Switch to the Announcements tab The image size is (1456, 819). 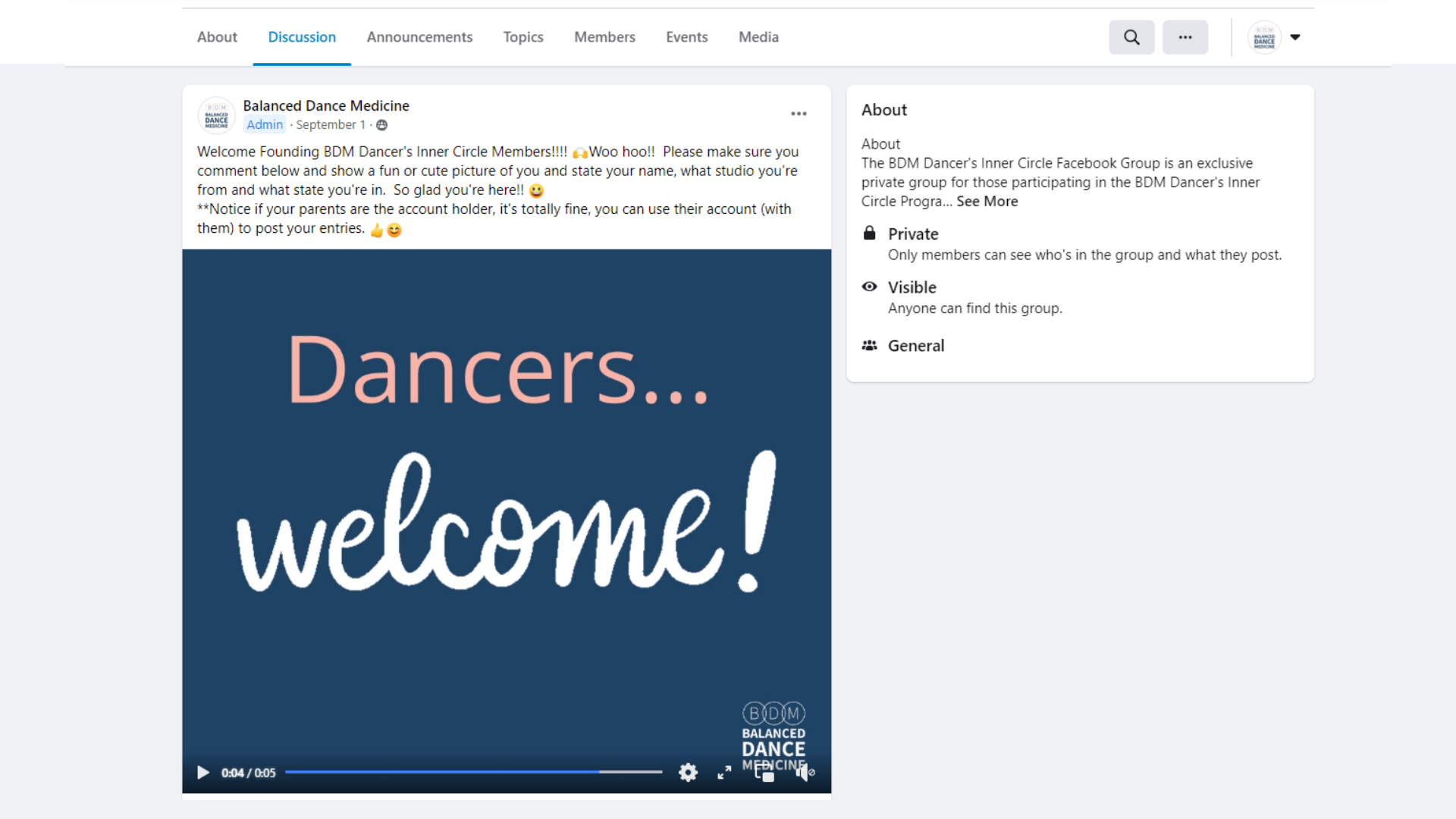point(419,37)
